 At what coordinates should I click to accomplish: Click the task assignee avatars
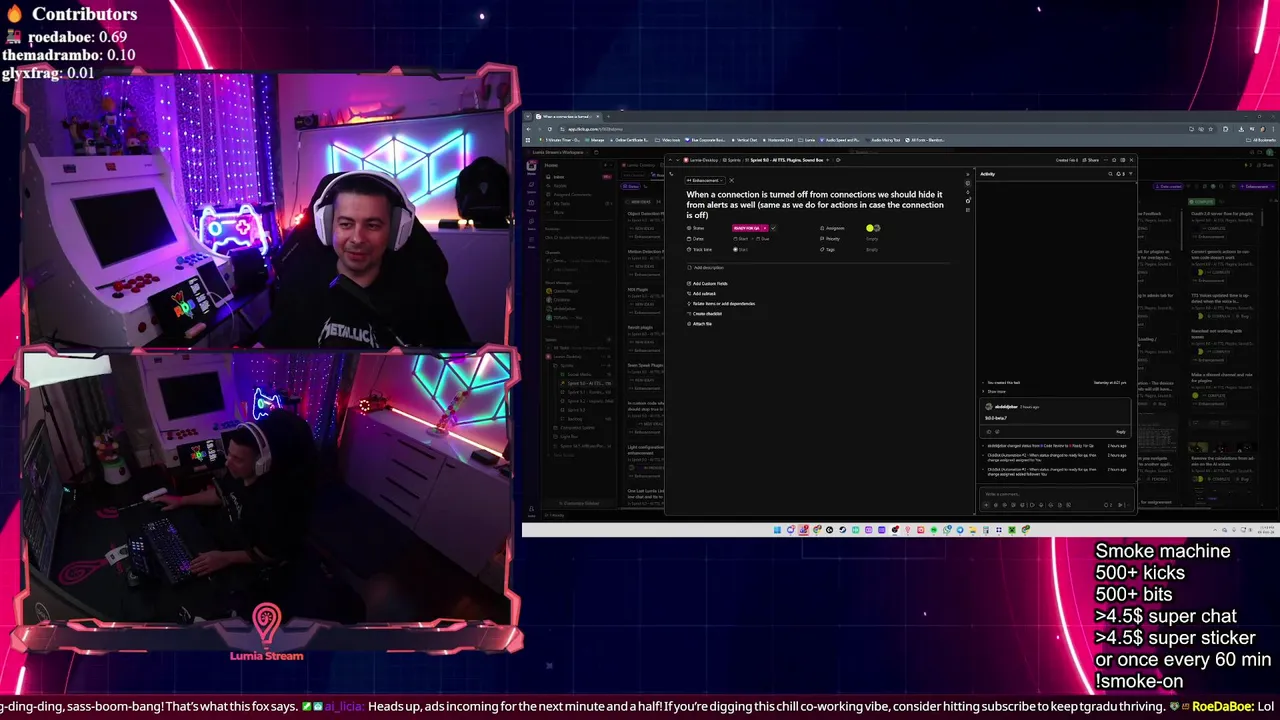(x=873, y=228)
